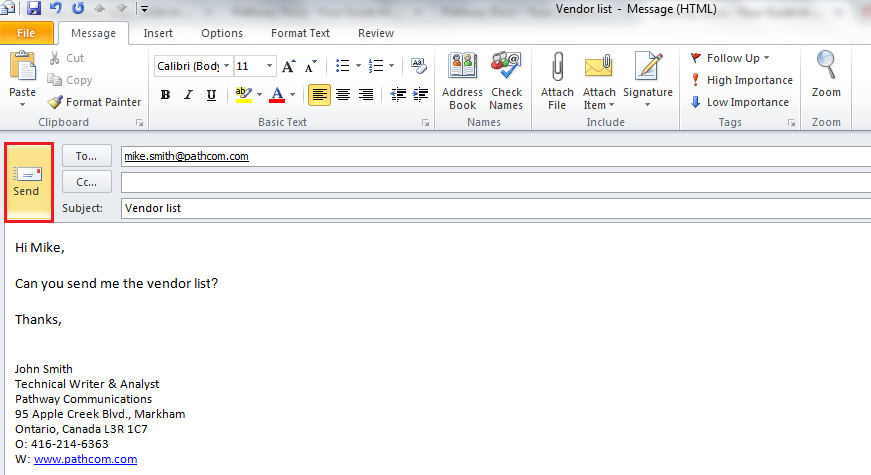Send the email with the Send button
This screenshot has width=871, height=475.
[x=28, y=182]
